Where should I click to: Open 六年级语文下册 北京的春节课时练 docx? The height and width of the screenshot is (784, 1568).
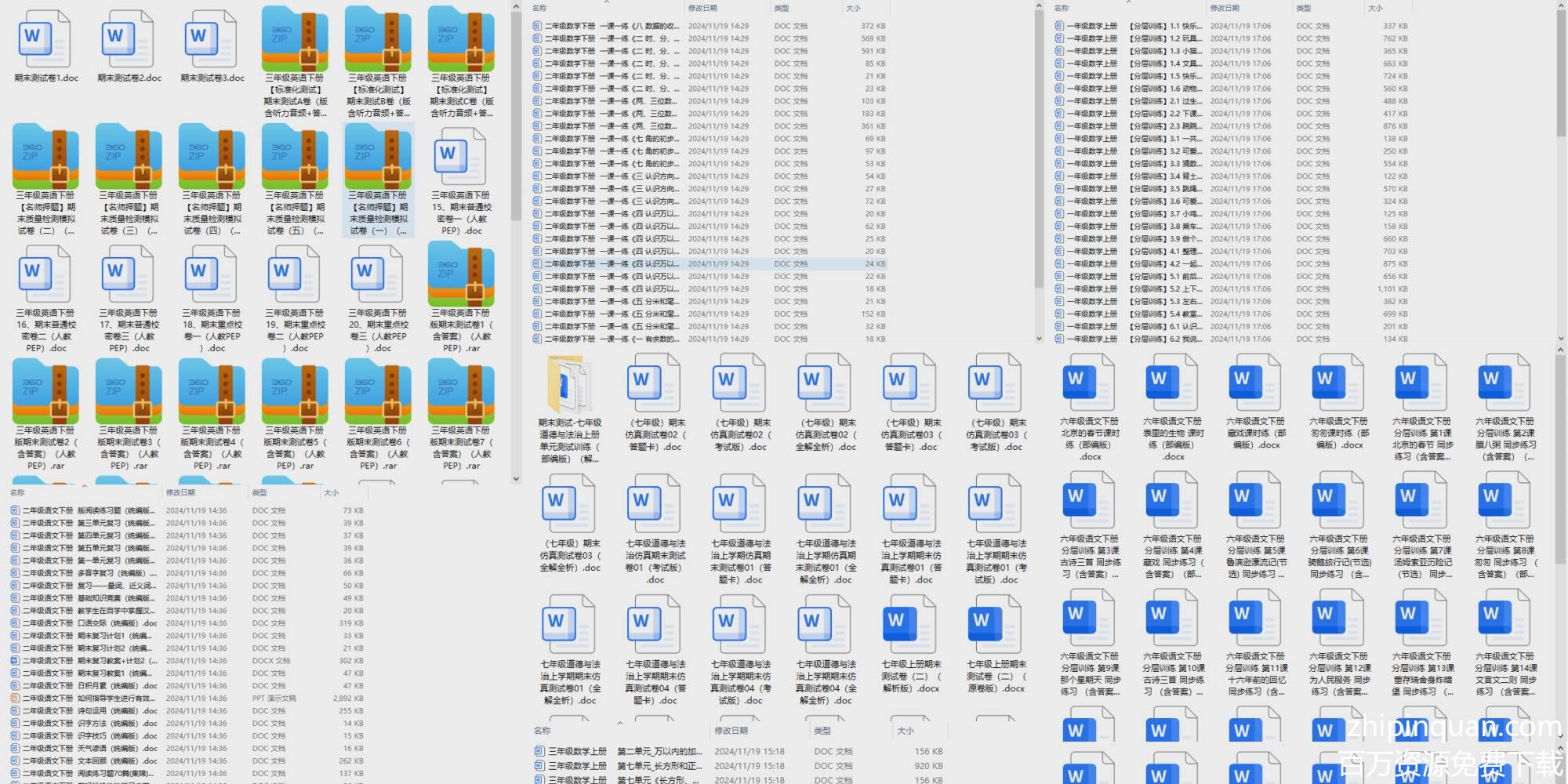1090,384
